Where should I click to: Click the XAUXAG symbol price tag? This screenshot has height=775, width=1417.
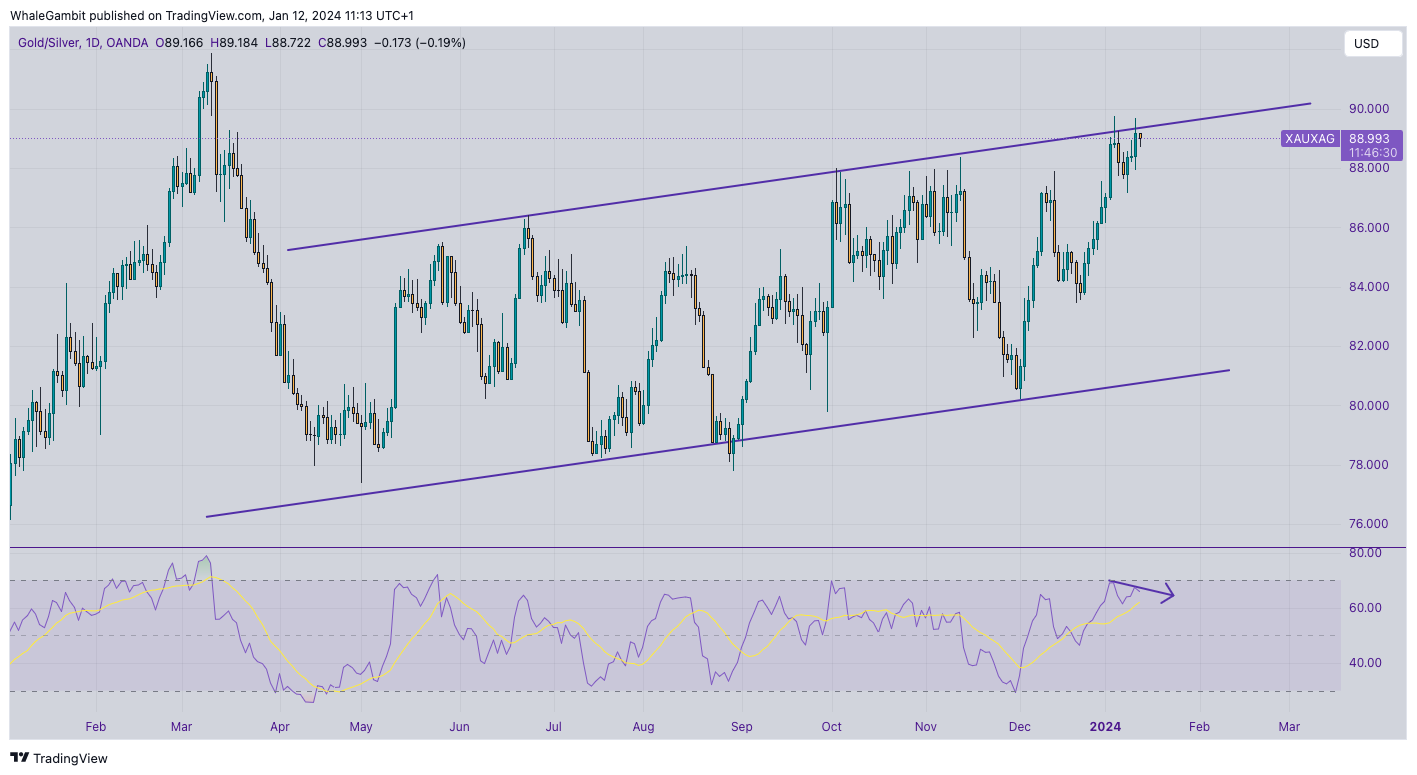click(1310, 139)
